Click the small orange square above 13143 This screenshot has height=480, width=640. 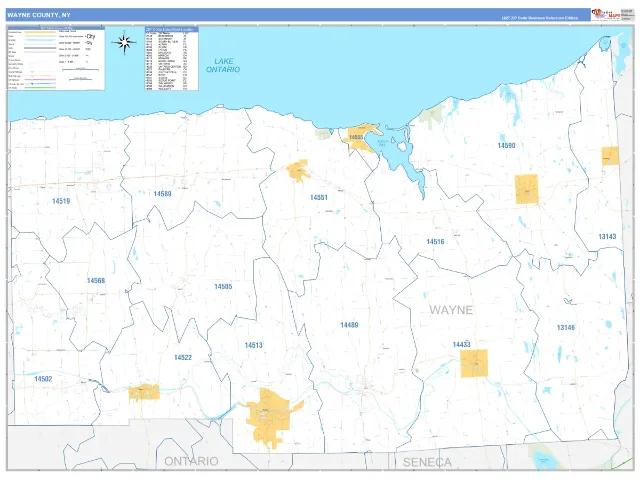click(x=610, y=156)
